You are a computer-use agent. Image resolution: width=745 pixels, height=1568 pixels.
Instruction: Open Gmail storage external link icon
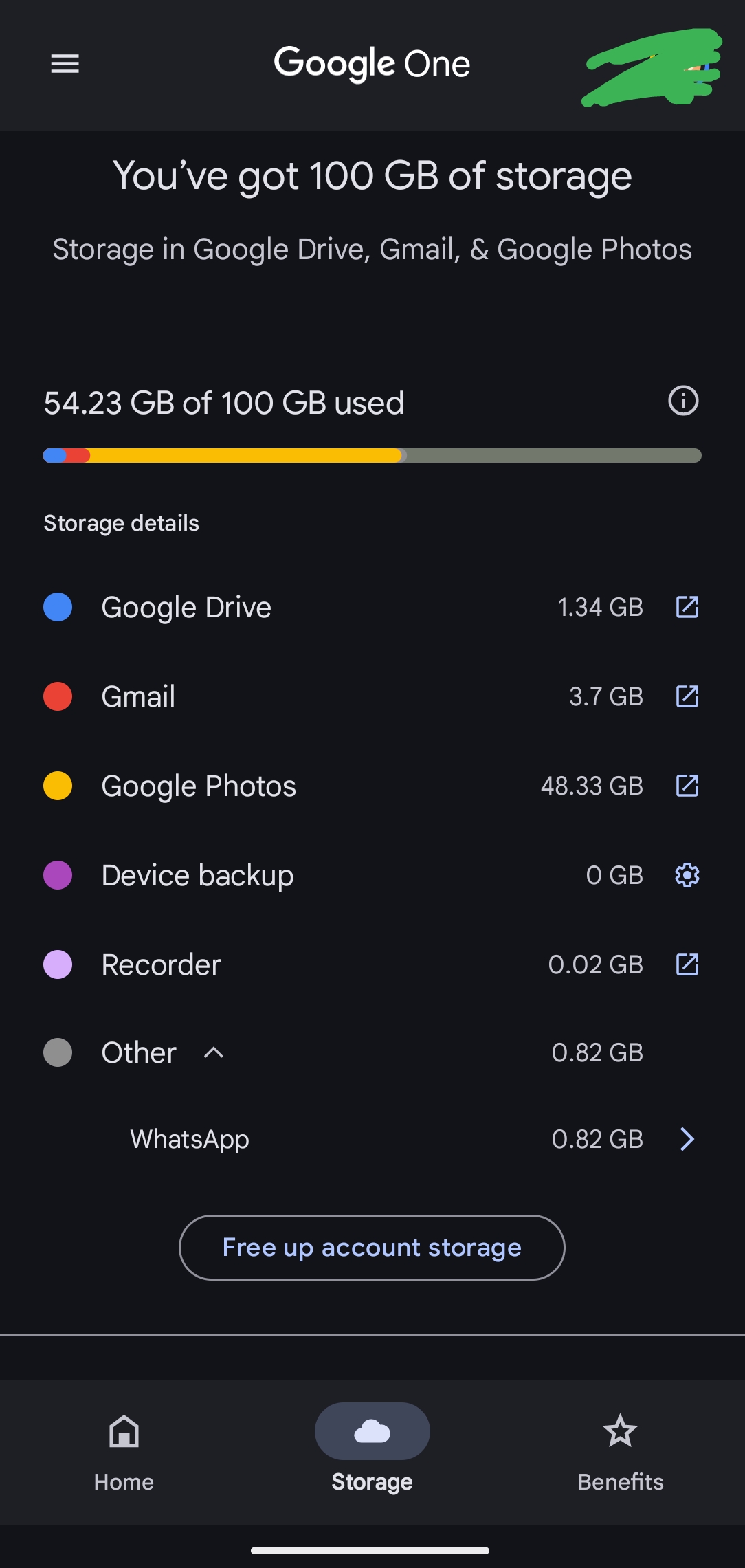pos(687,696)
